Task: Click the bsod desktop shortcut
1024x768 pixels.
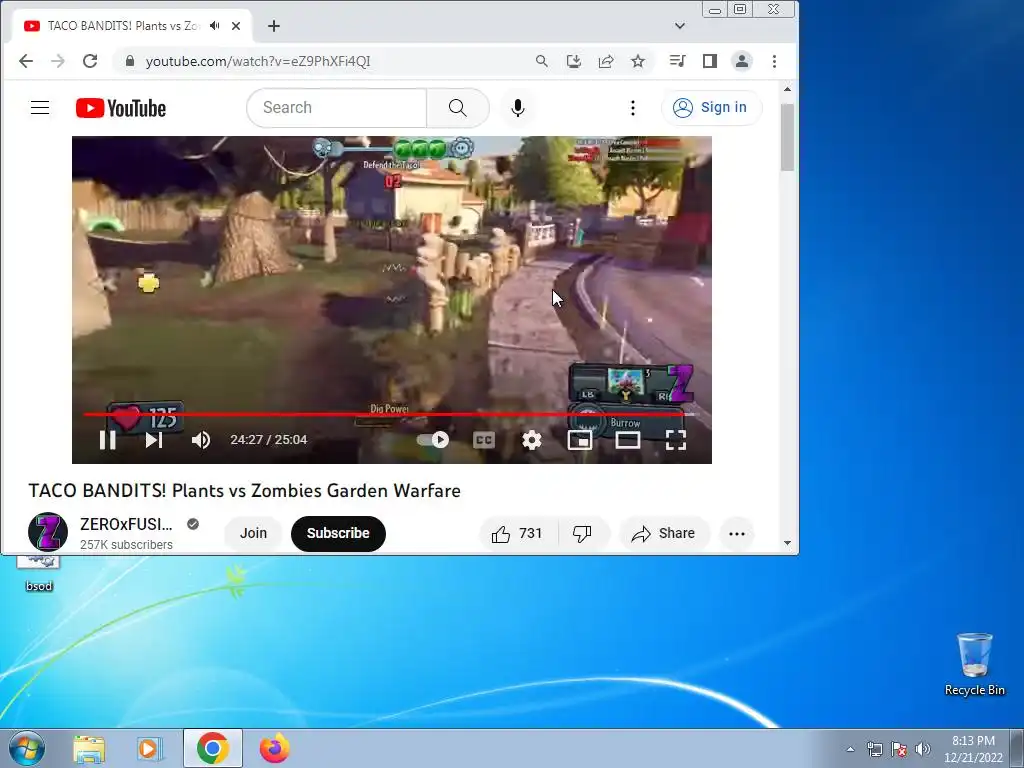Action: point(39,573)
